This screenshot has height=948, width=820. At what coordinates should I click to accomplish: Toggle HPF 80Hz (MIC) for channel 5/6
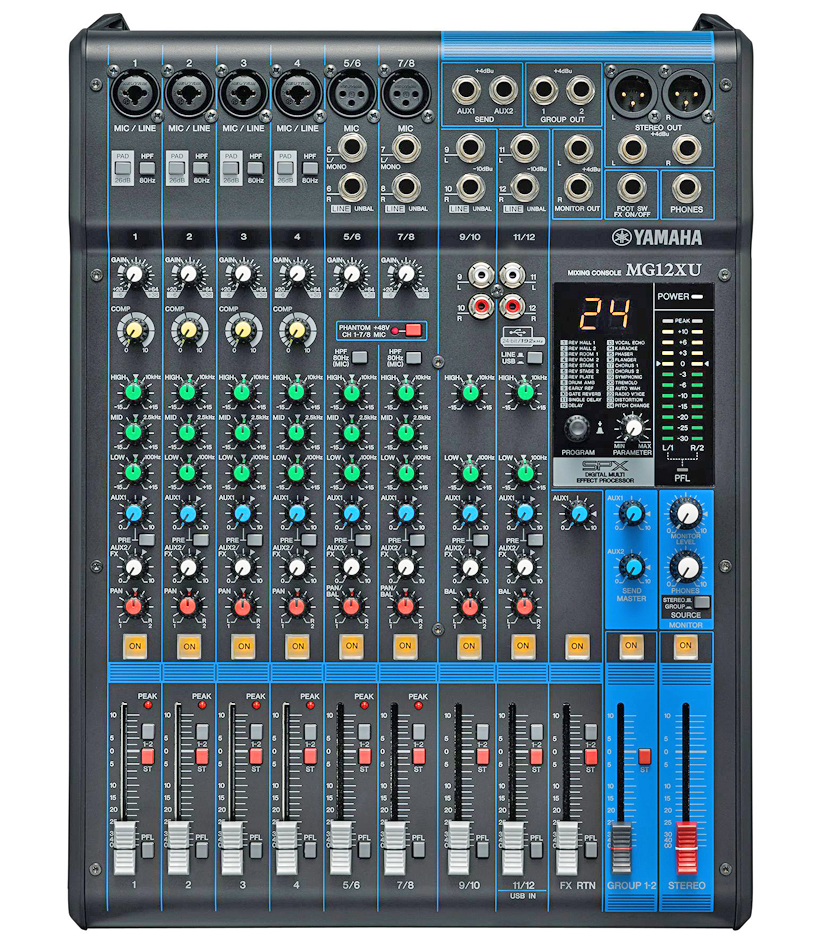(x=359, y=357)
